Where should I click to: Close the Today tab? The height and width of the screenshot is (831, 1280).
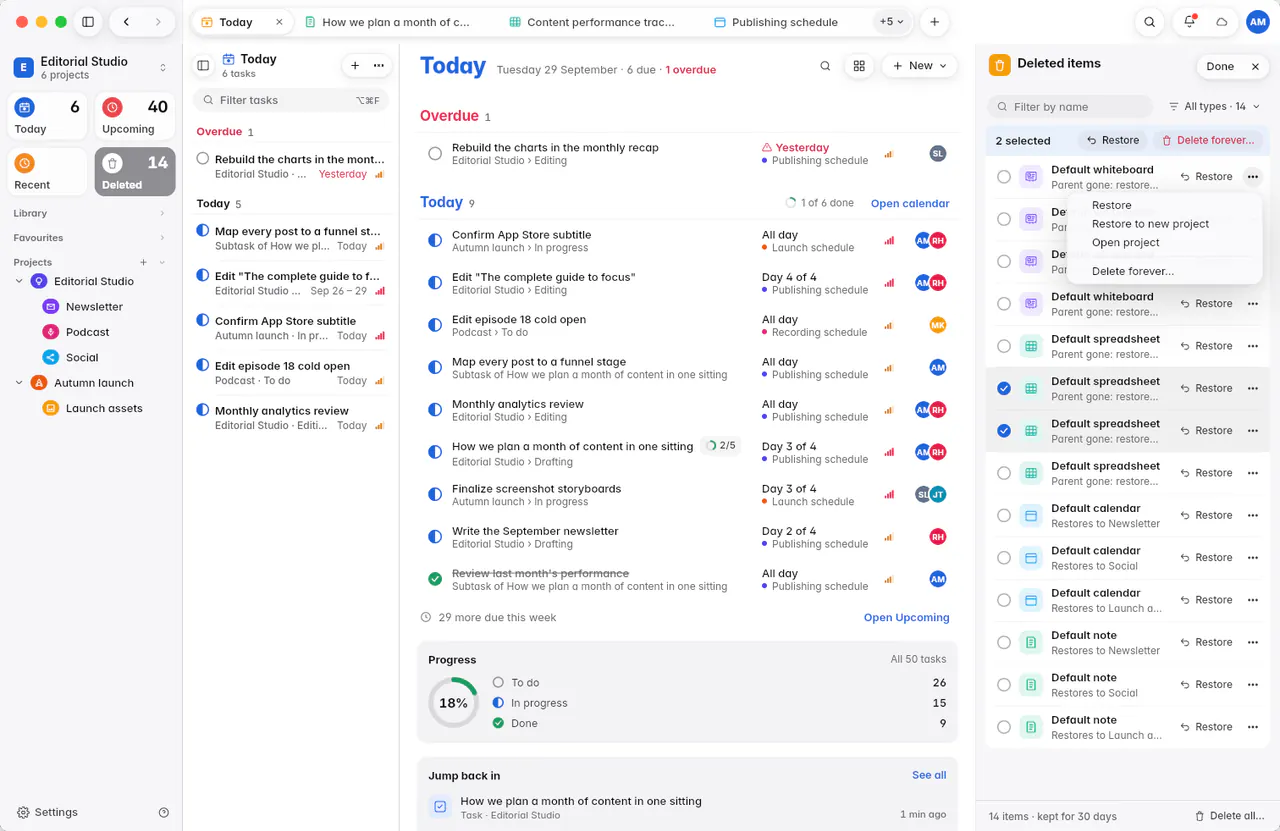(x=279, y=22)
